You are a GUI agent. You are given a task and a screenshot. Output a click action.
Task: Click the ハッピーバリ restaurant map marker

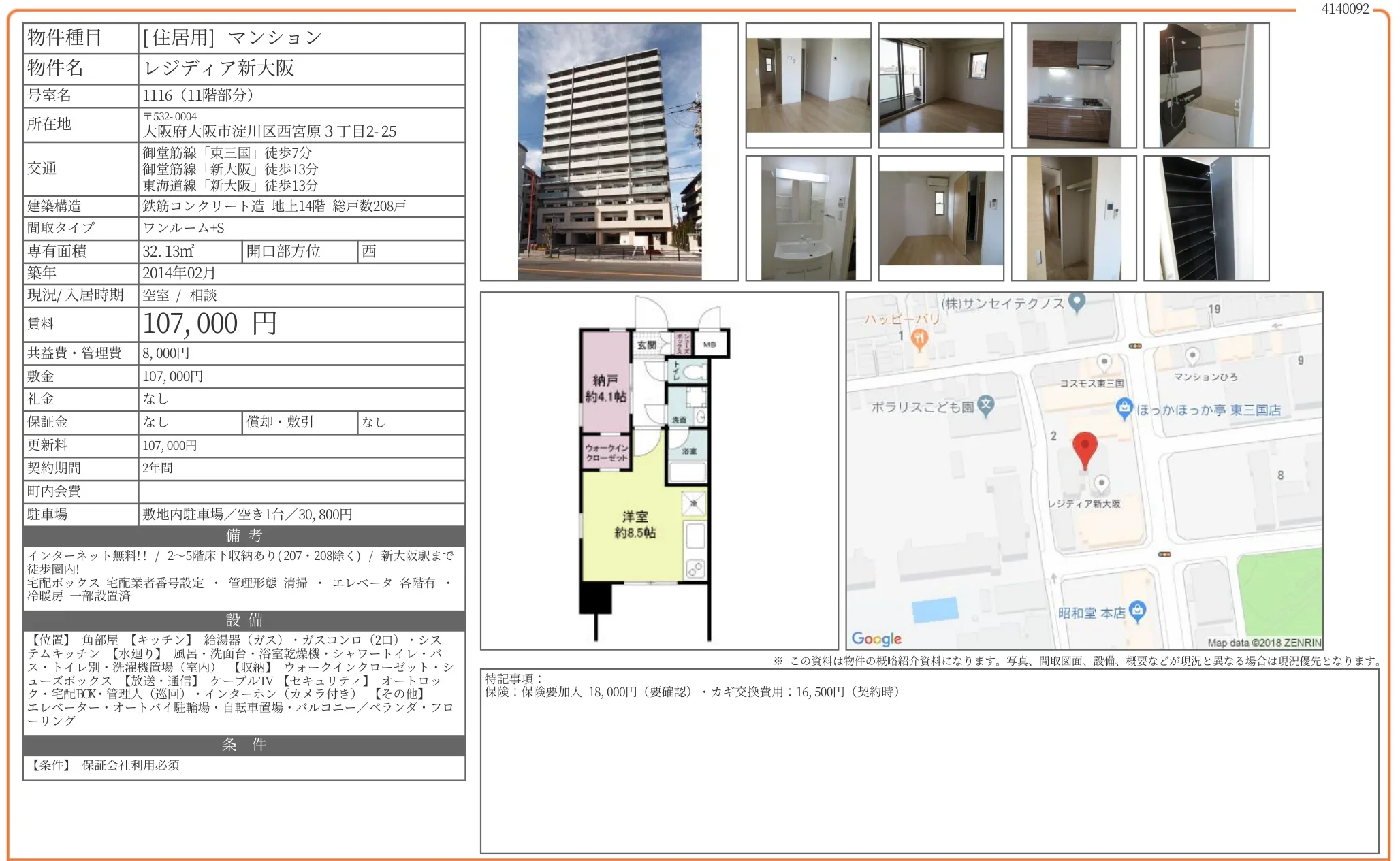[919, 338]
